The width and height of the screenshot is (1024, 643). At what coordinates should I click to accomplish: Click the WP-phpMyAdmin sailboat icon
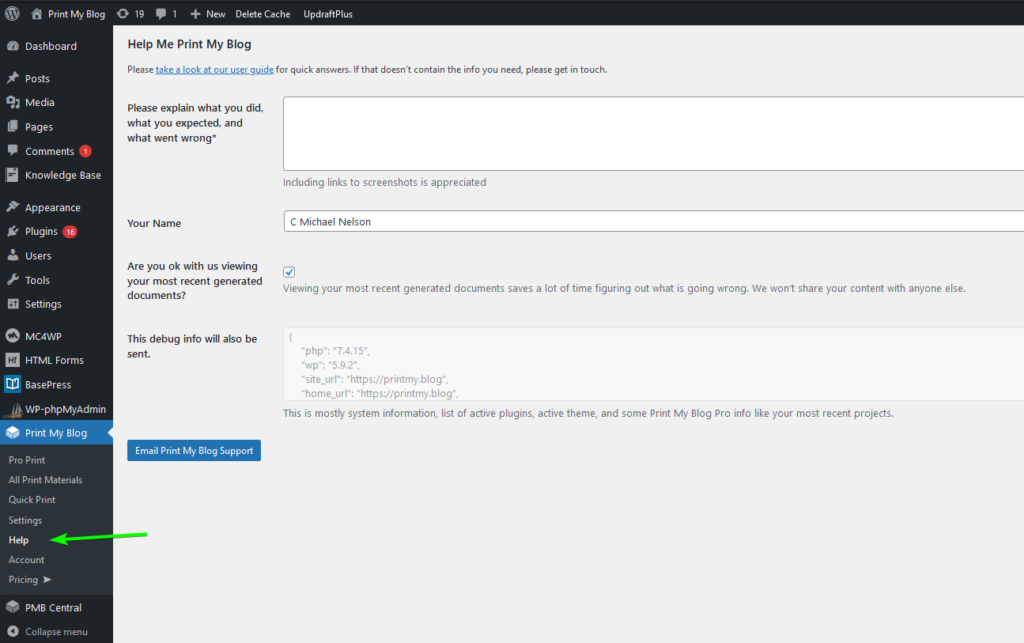tap(14, 409)
